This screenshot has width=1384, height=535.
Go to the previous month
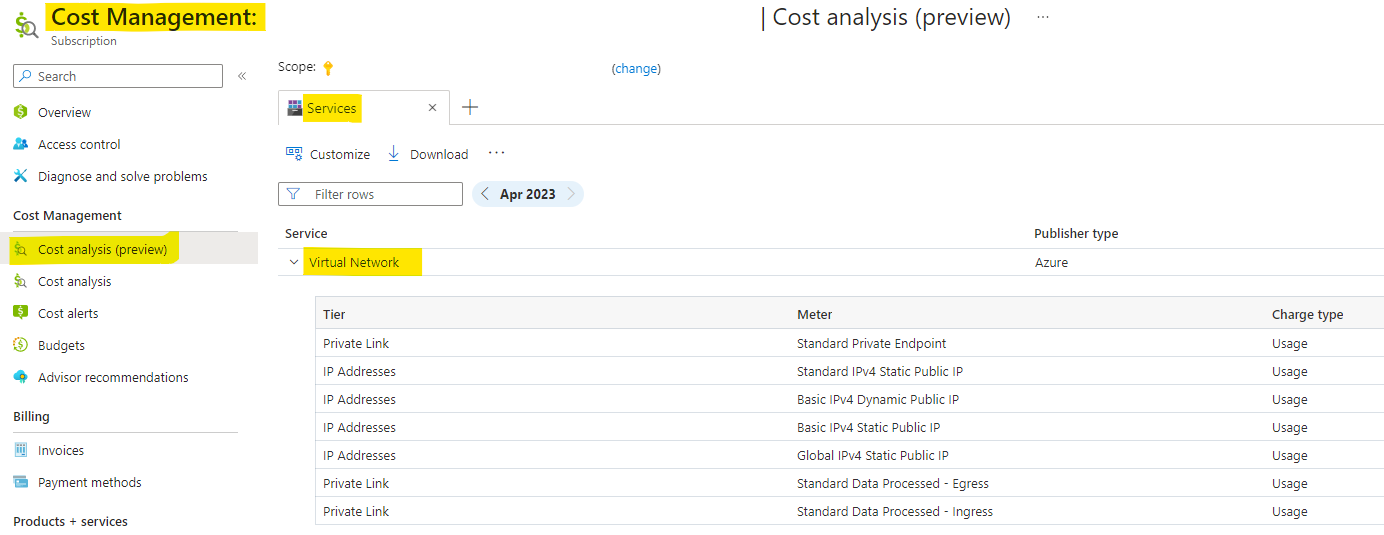(x=484, y=194)
